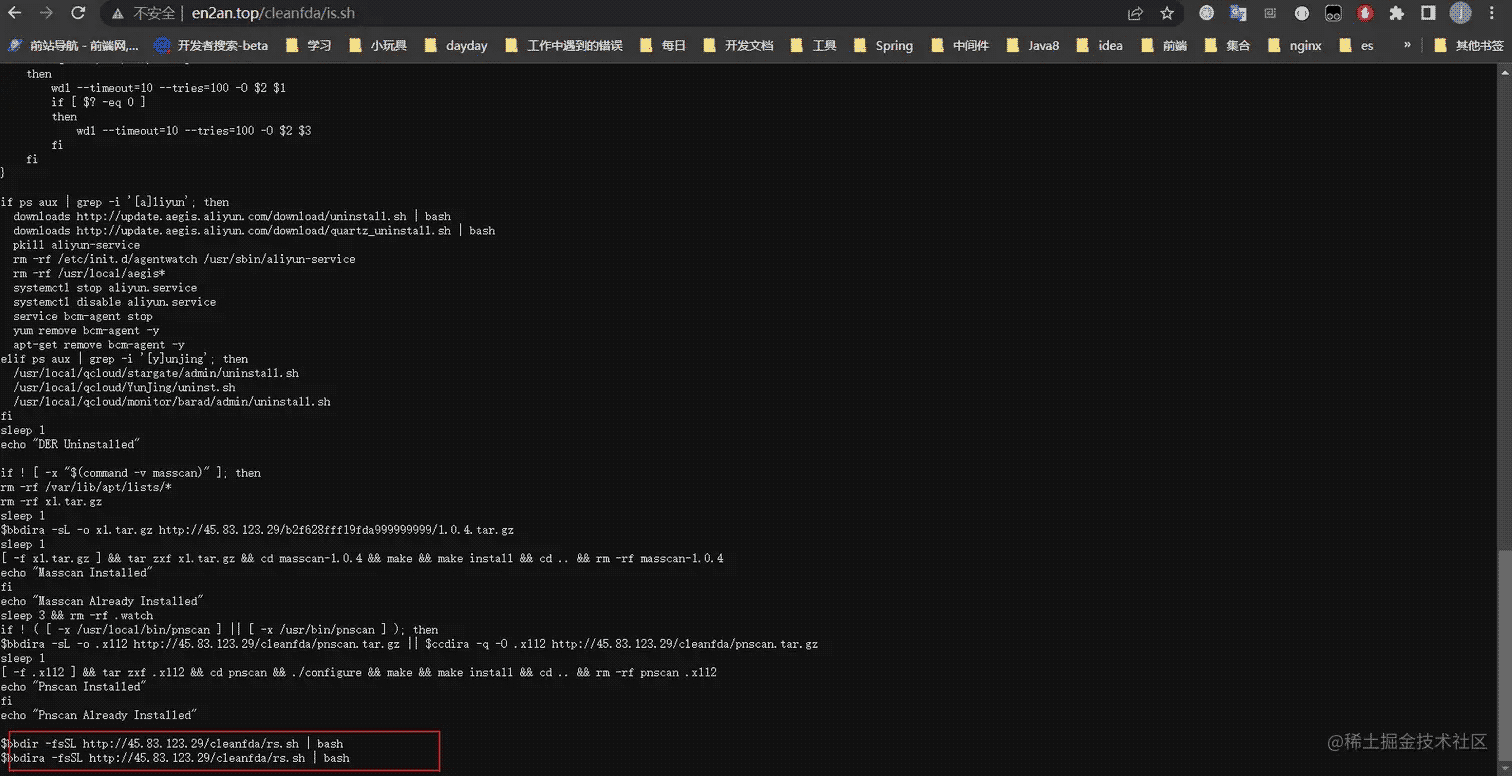Viewport: 1512px width, 776px height.
Task: Open the 学习 bookmark folder
Action: [308, 45]
